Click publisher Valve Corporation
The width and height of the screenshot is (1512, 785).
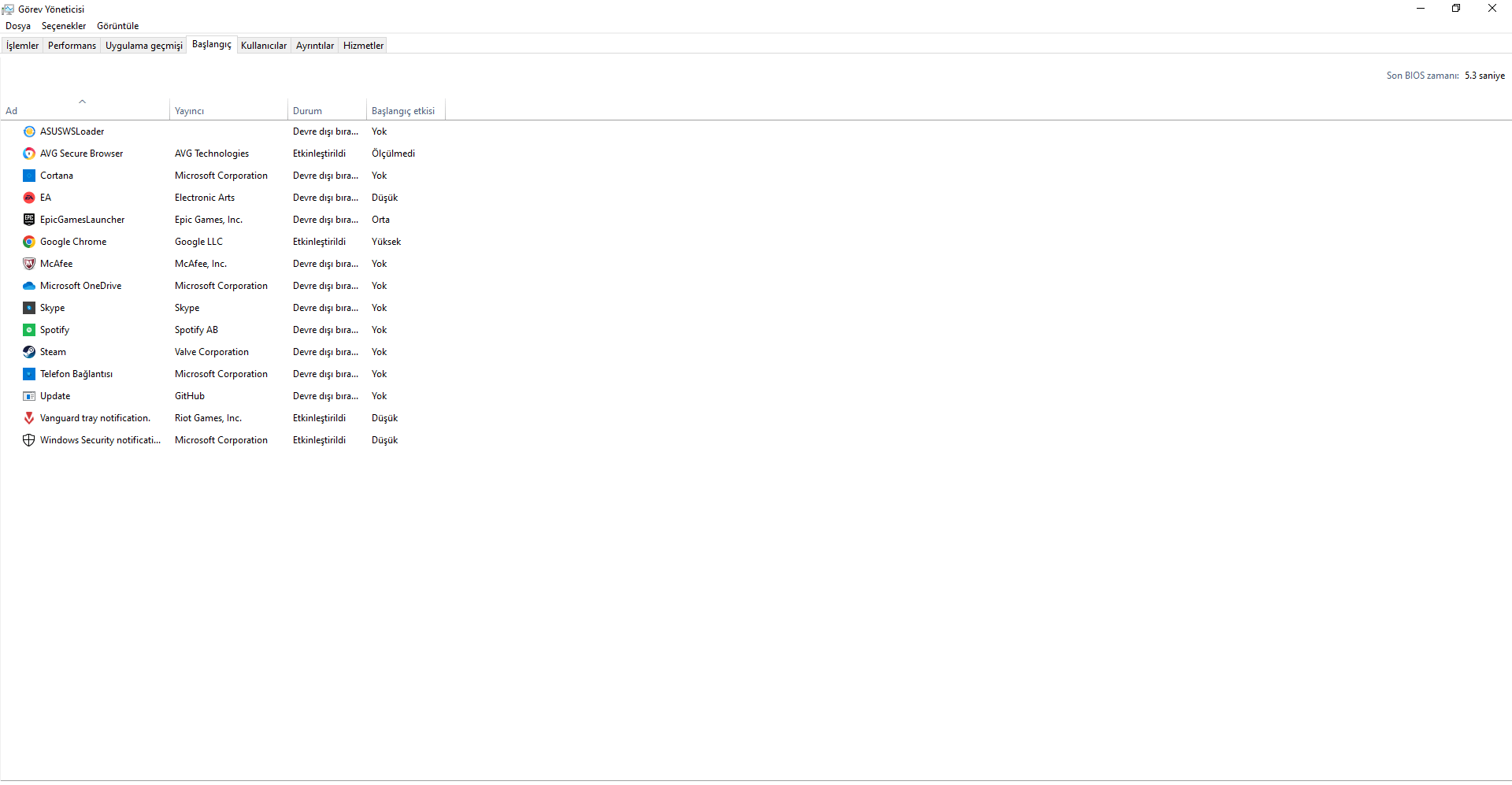pyautogui.click(x=212, y=352)
